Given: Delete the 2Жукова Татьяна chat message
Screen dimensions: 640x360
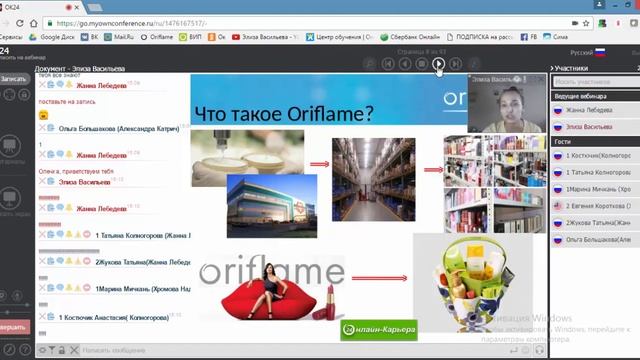Looking at the screenshot, I should 42,261.
